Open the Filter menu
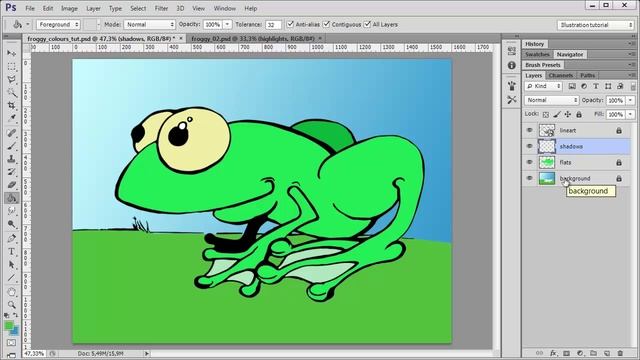The width and height of the screenshot is (640, 360). pos(161,8)
